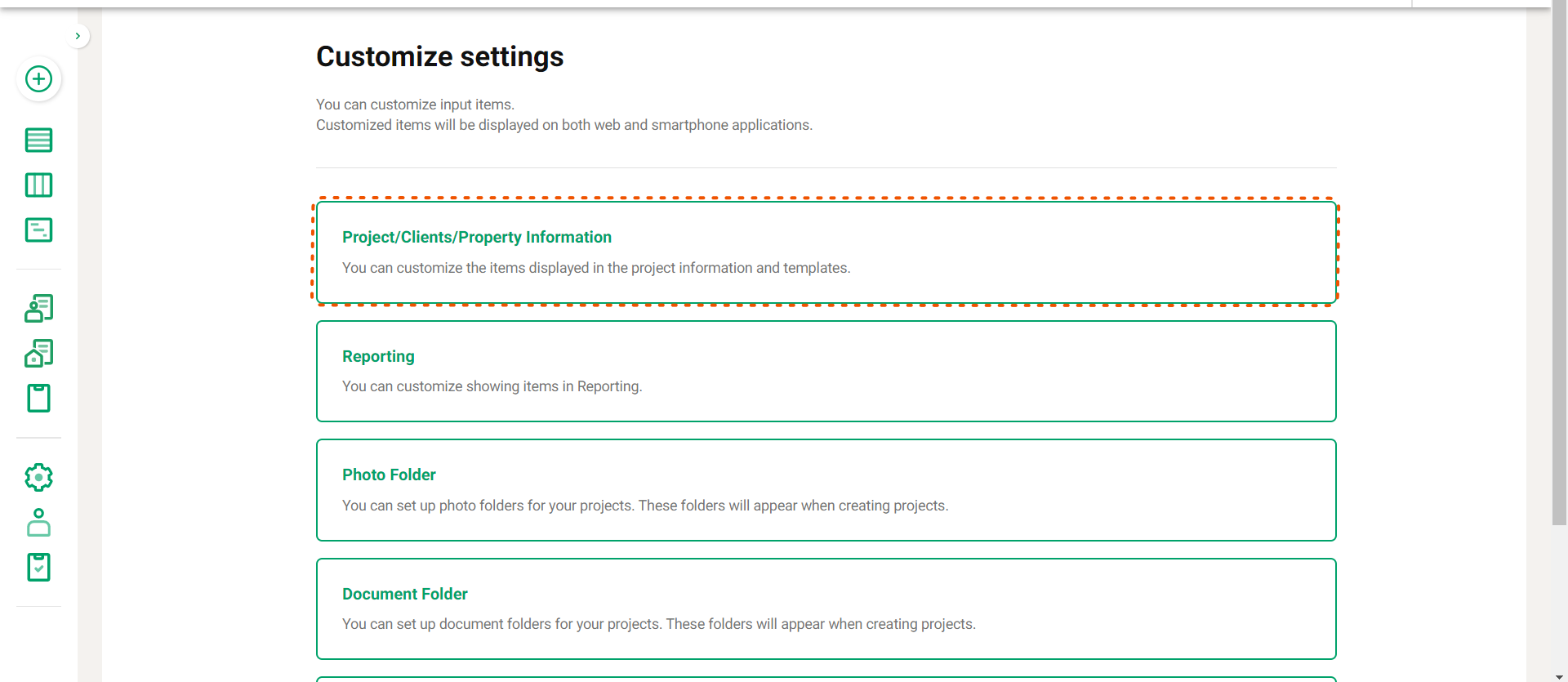Click the blank clipboard icon in sidebar
1568x682 pixels.
(x=38, y=399)
